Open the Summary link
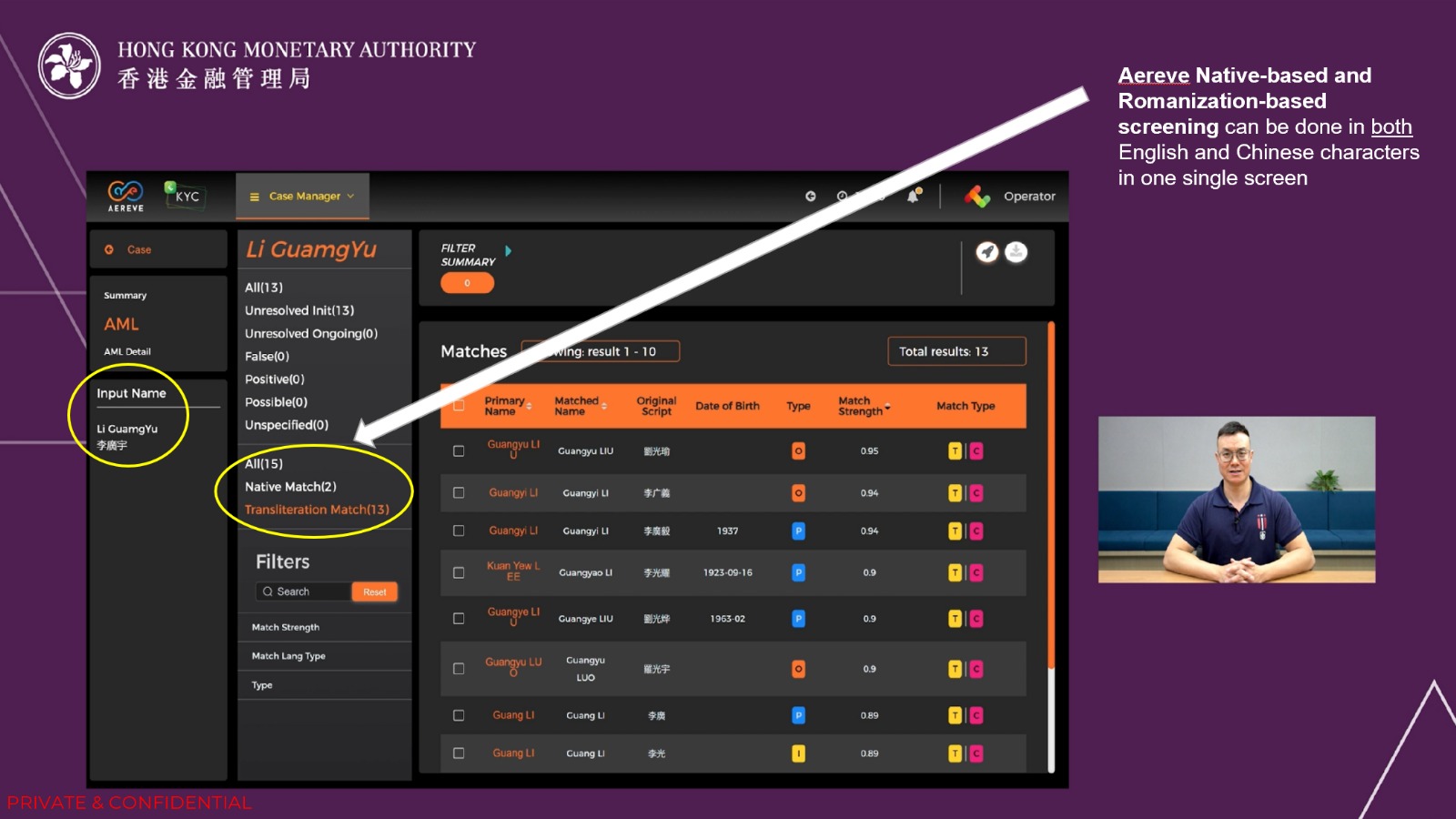This screenshot has height=819, width=1456. 125,296
